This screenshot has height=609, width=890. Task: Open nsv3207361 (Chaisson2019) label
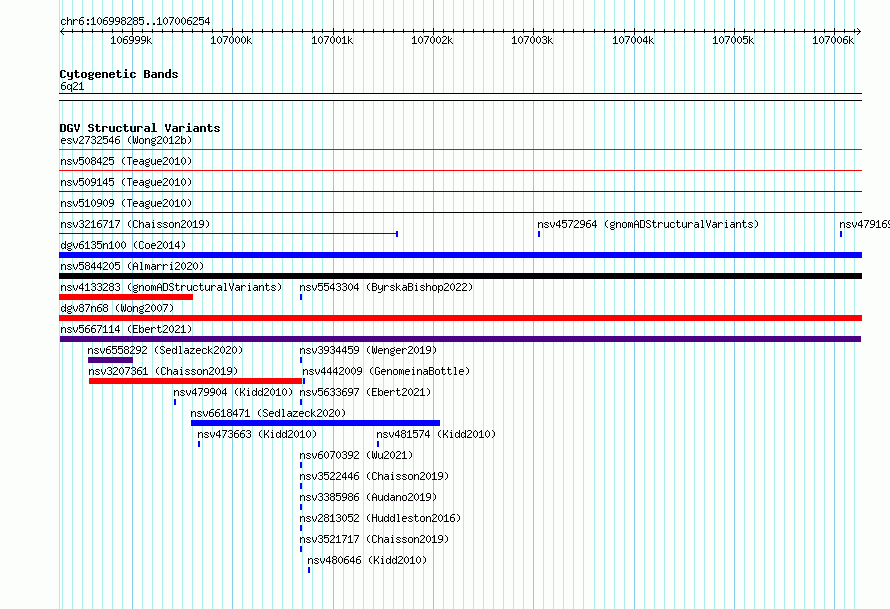(163, 371)
